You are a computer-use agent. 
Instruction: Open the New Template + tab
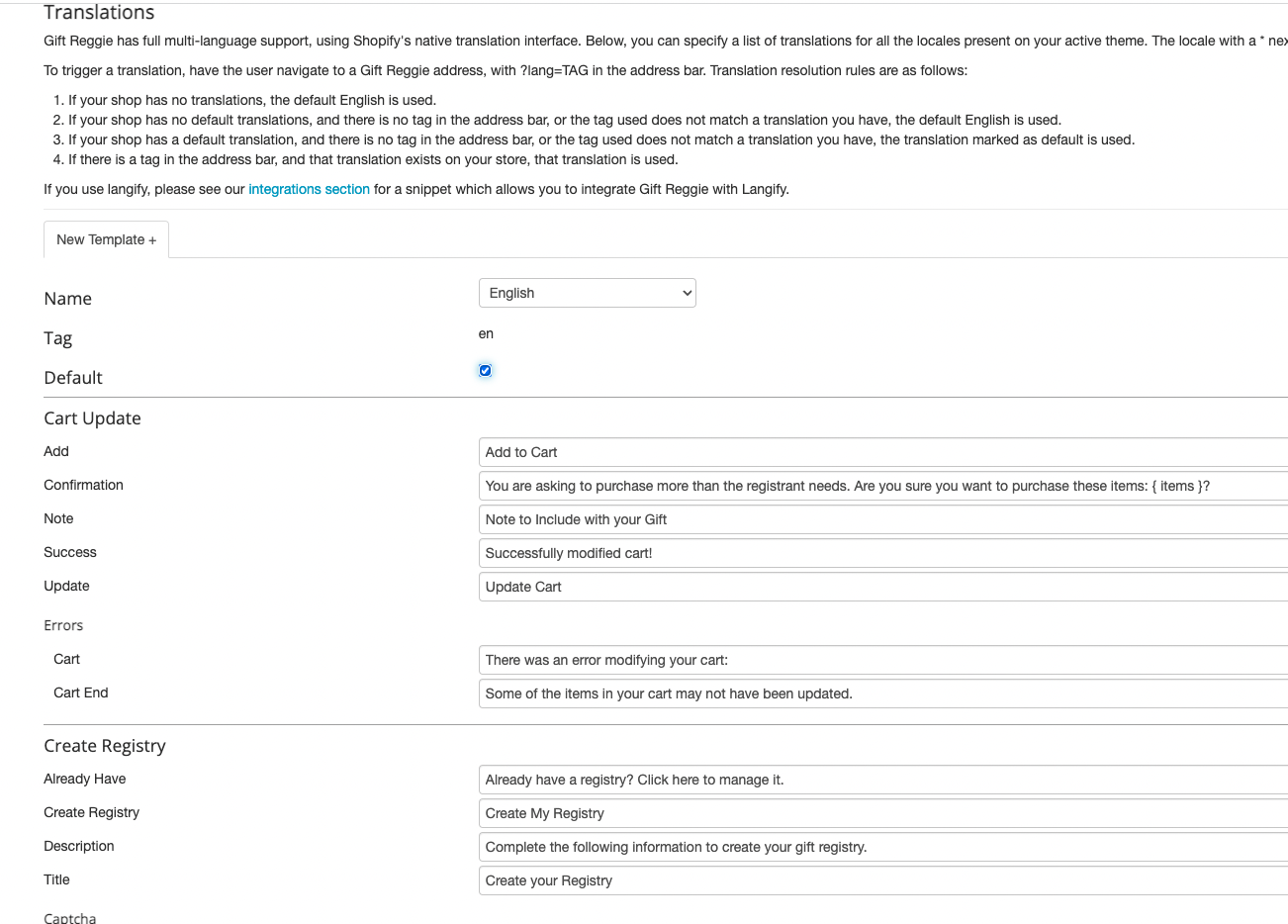click(106, 239)
